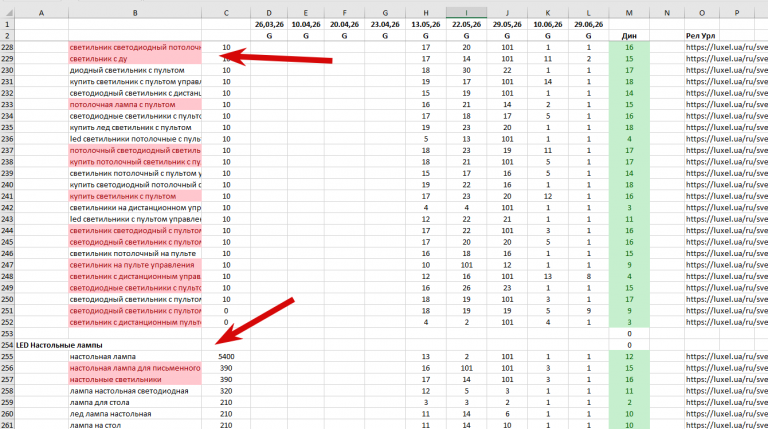Select column O header

point(702,13)
